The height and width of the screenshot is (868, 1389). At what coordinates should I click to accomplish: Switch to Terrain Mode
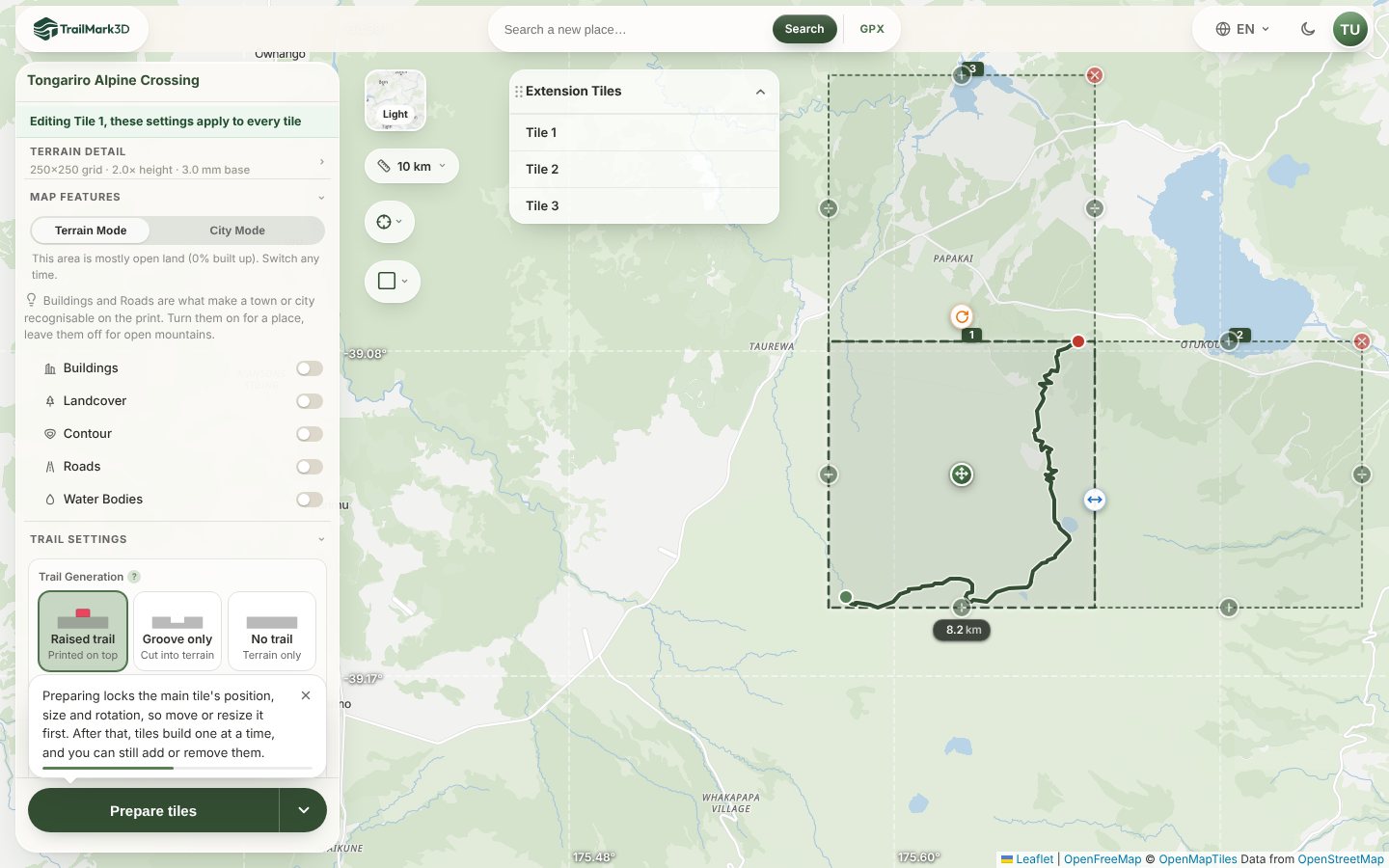tap(91, 231)
